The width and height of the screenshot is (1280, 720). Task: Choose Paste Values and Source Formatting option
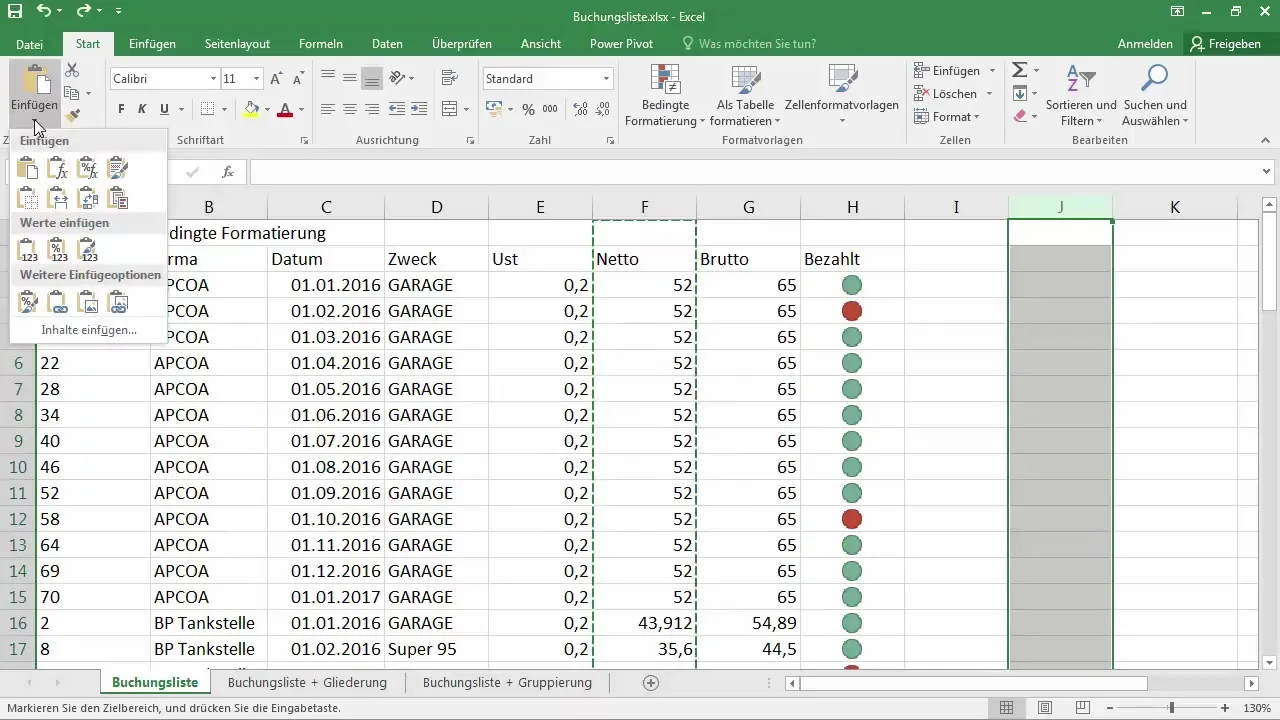point(88,250)
